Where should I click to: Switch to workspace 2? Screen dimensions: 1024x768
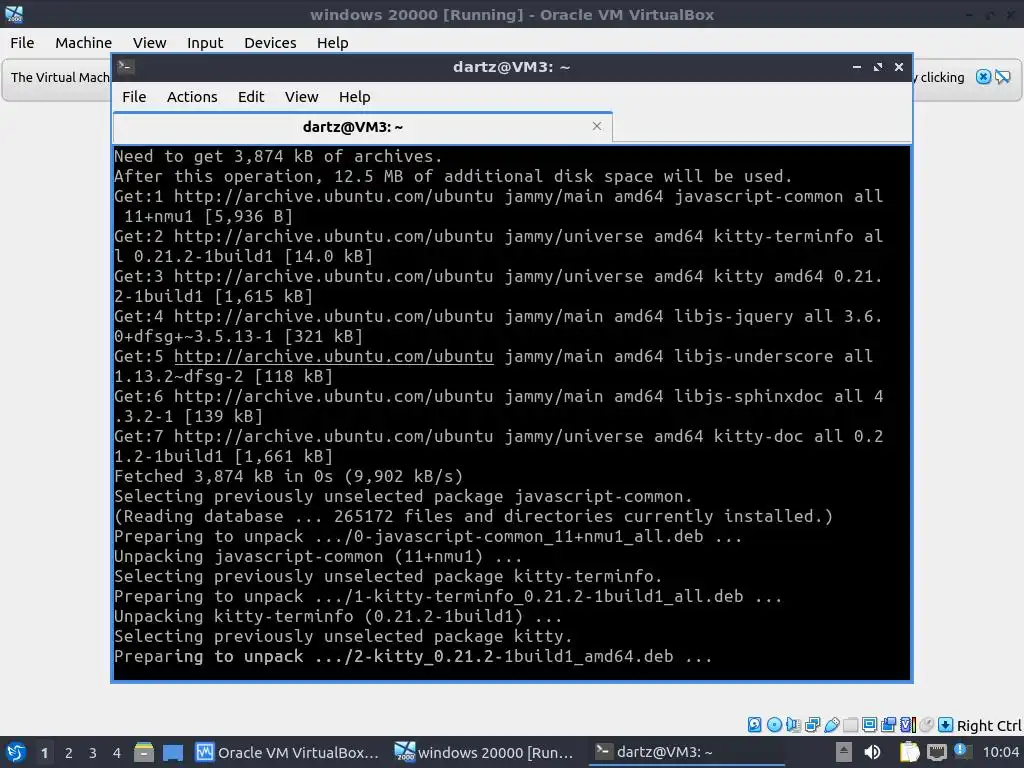coord(69,753)
